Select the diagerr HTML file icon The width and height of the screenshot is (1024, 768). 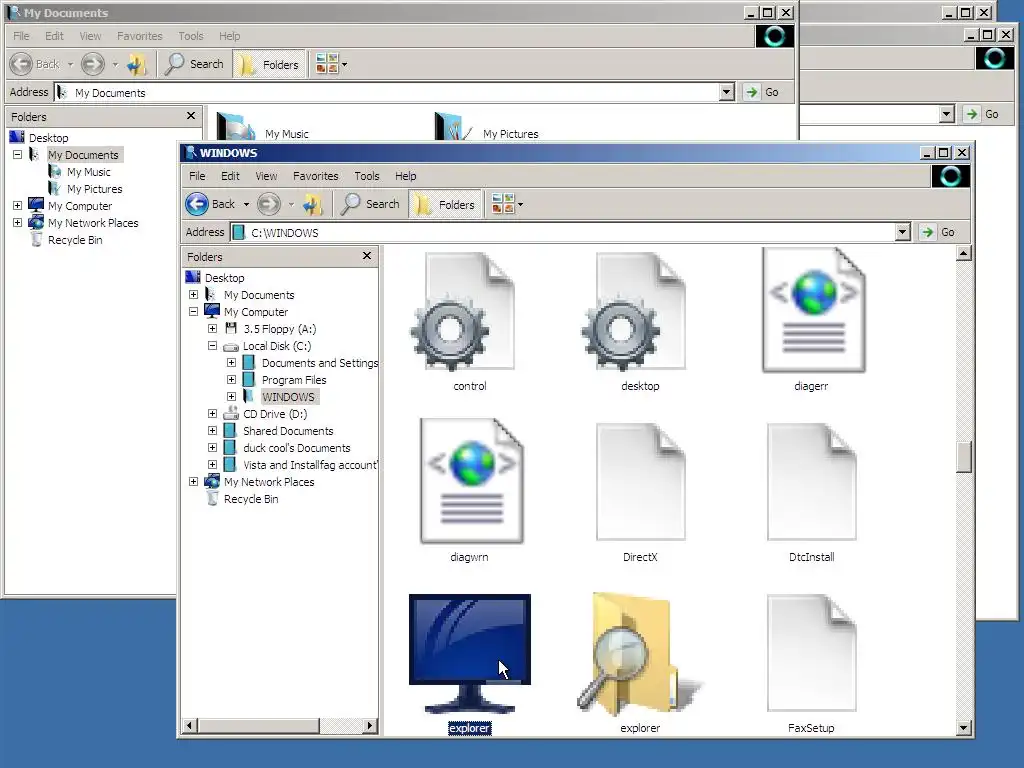[812, 311]
